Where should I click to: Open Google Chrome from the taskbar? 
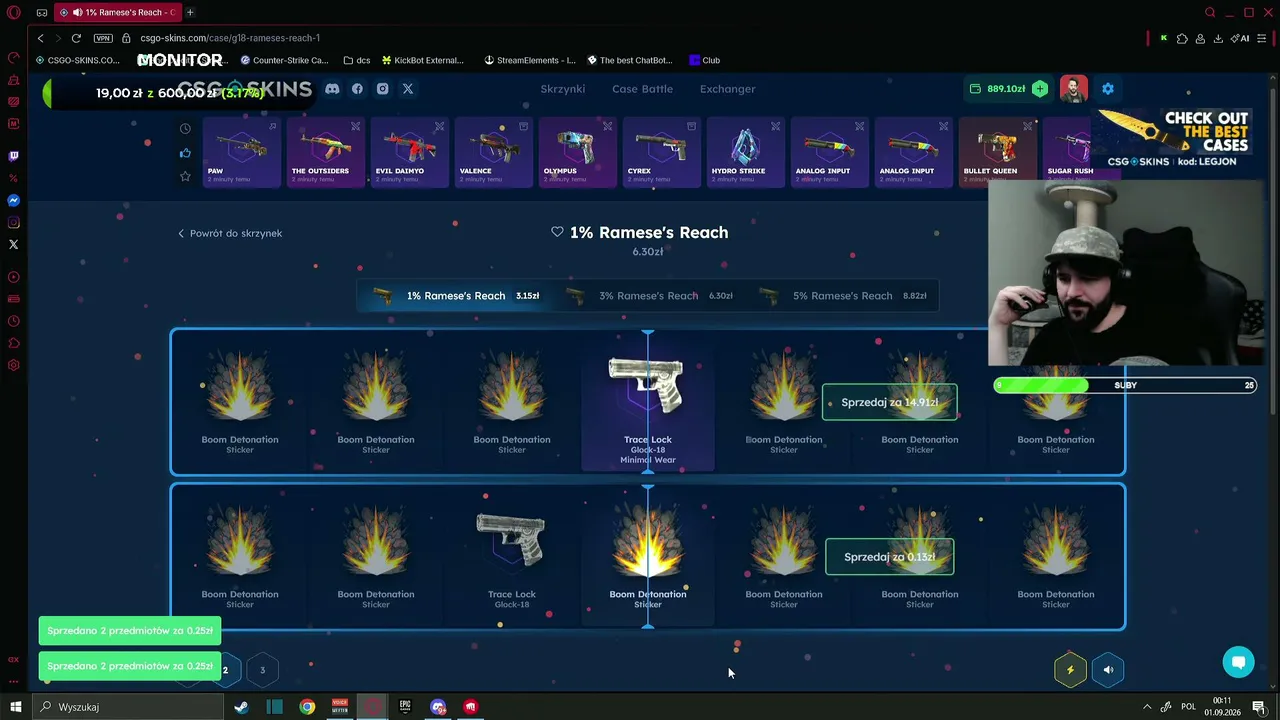point(307,707)
